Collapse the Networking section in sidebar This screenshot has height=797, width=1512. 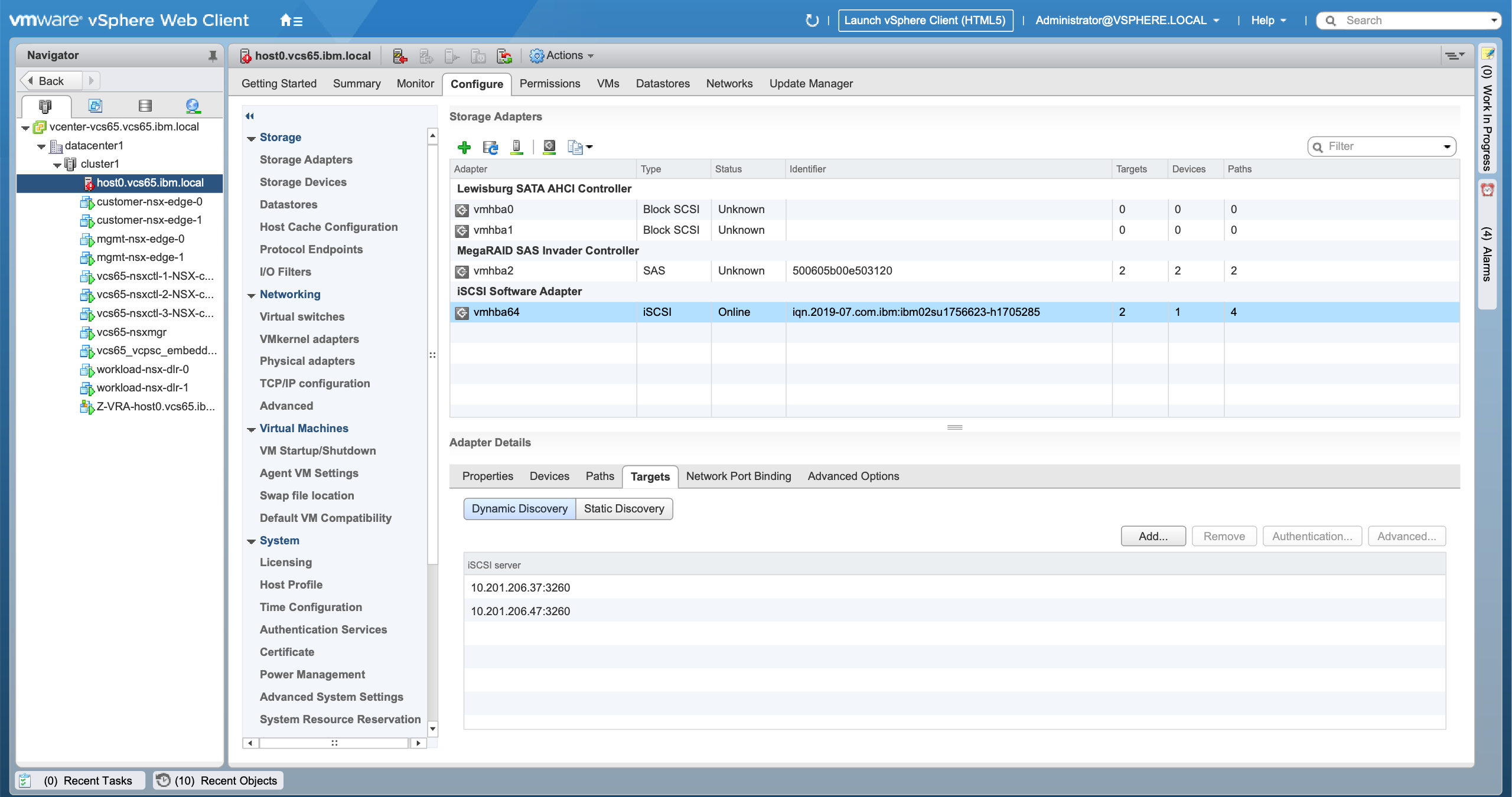(251, 295)
